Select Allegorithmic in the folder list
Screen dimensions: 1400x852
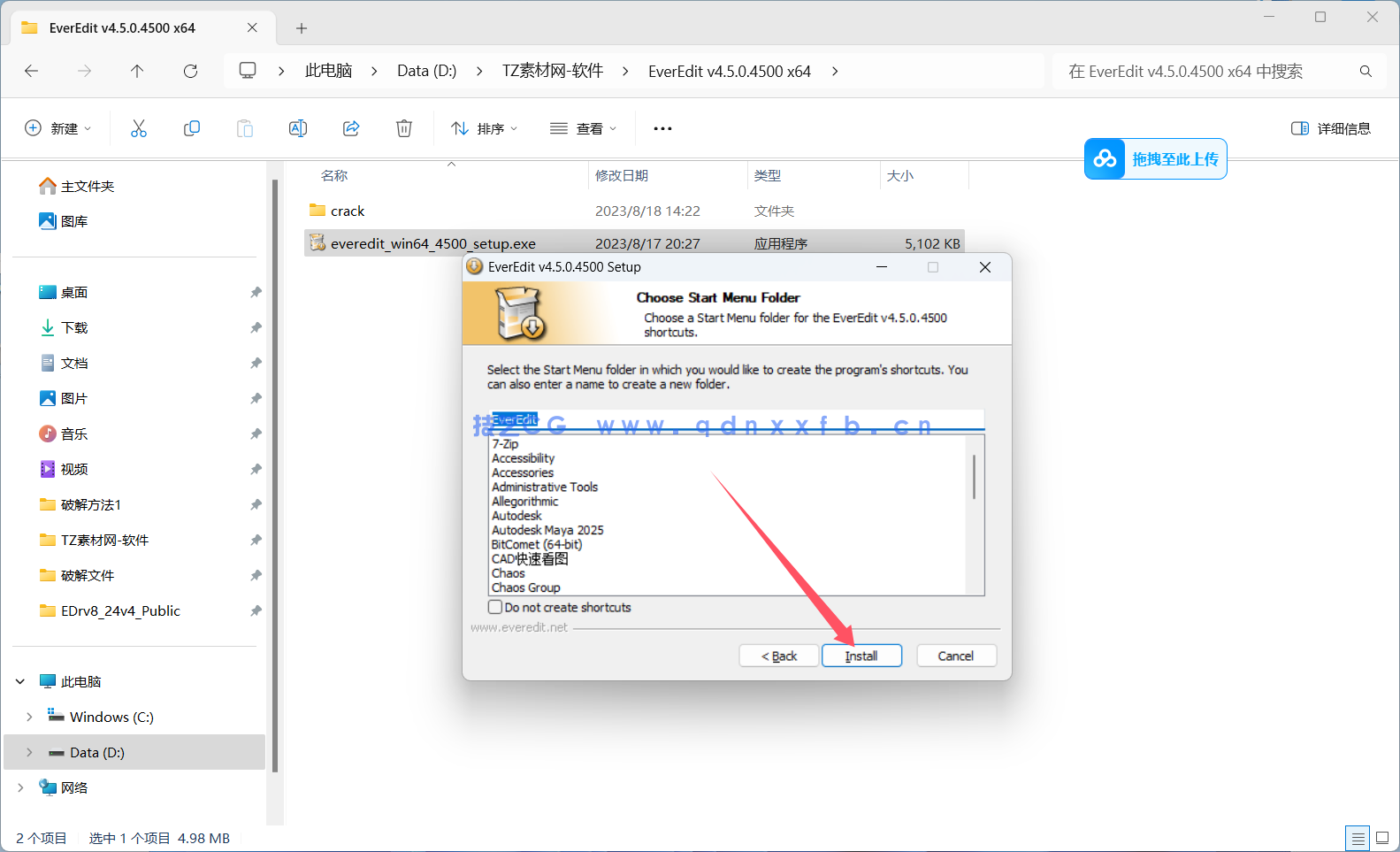[x=524, y=501]
